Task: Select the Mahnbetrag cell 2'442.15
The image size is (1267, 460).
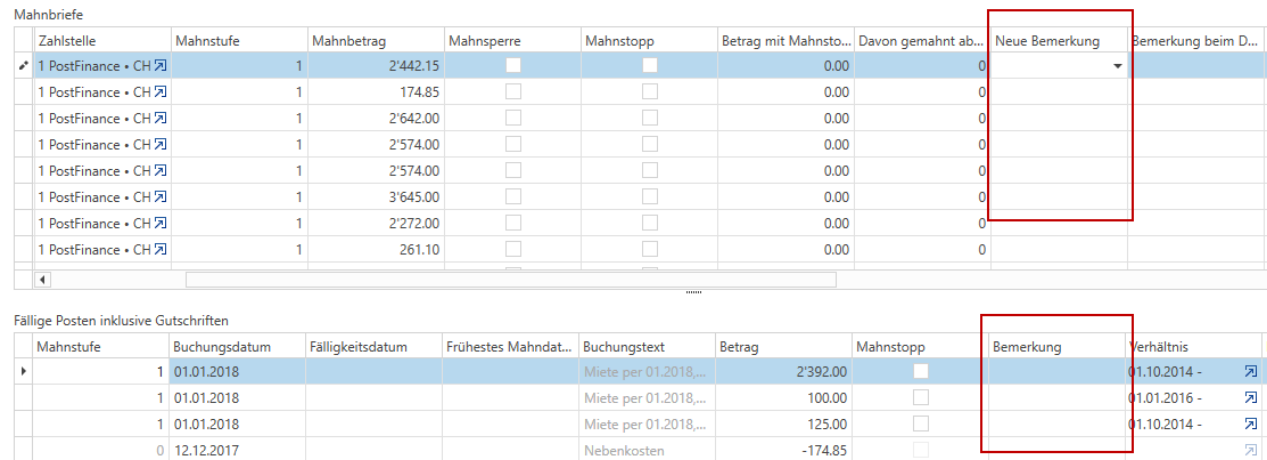Action: coord(376,66)
